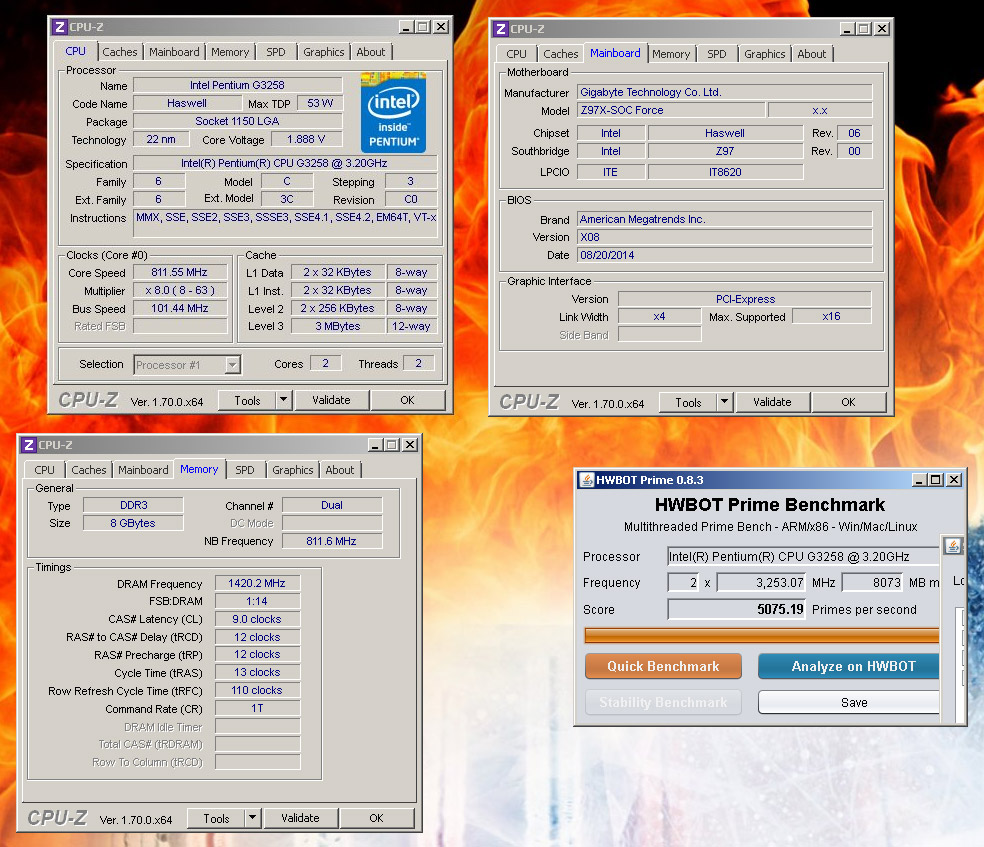
Task: Minimize the HWBOT Prime window
Action: click(919, 480)
